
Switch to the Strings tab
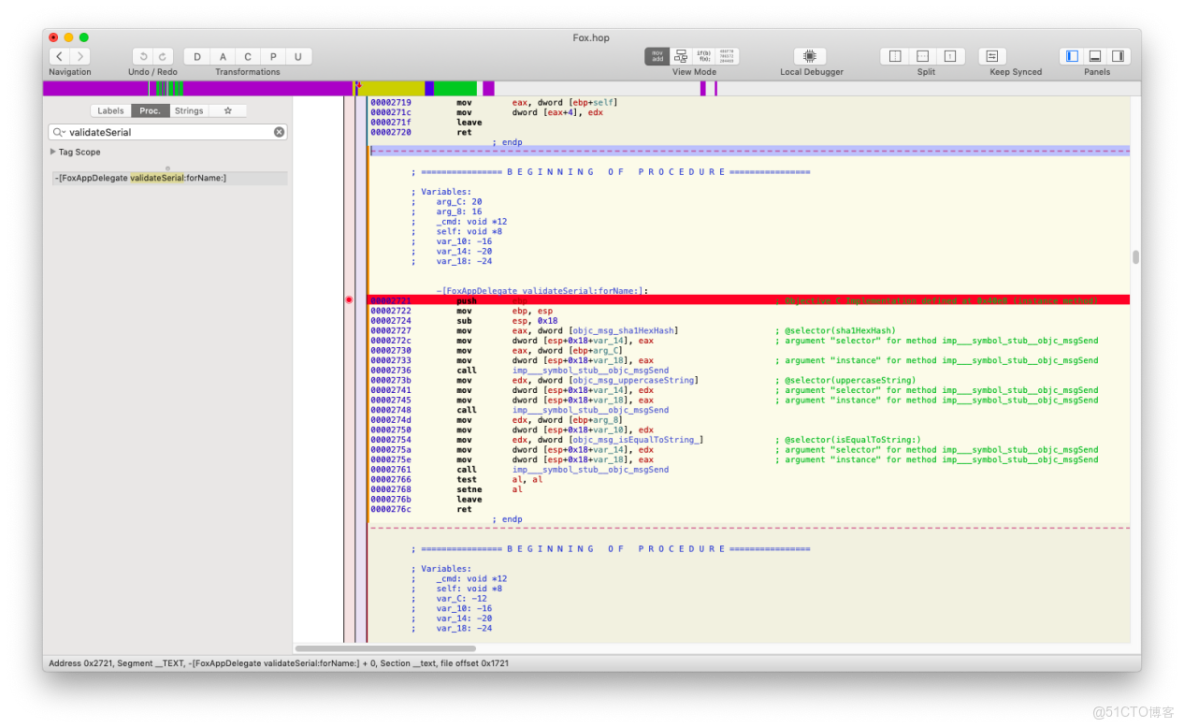188,110
